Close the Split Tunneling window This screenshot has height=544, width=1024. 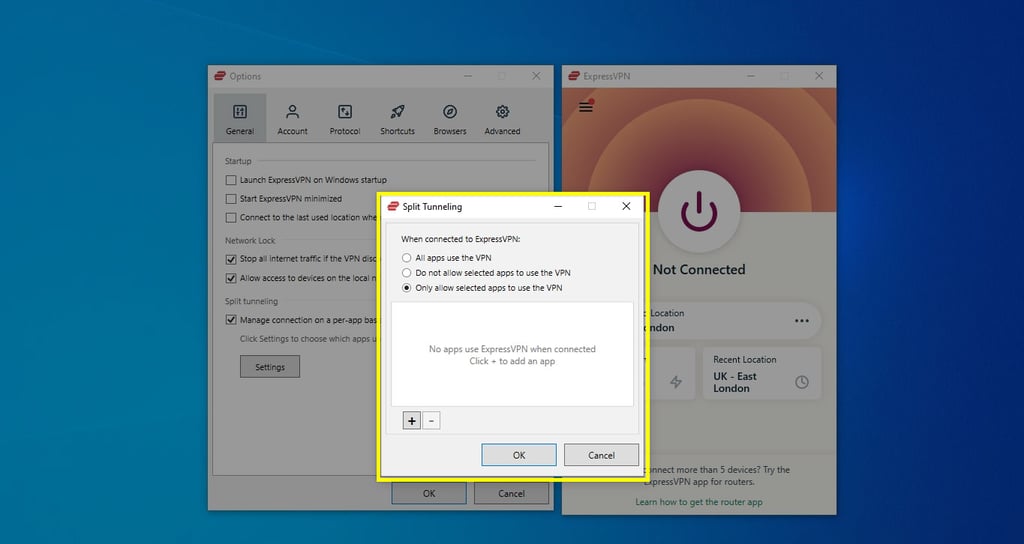[x=626, y=206]
